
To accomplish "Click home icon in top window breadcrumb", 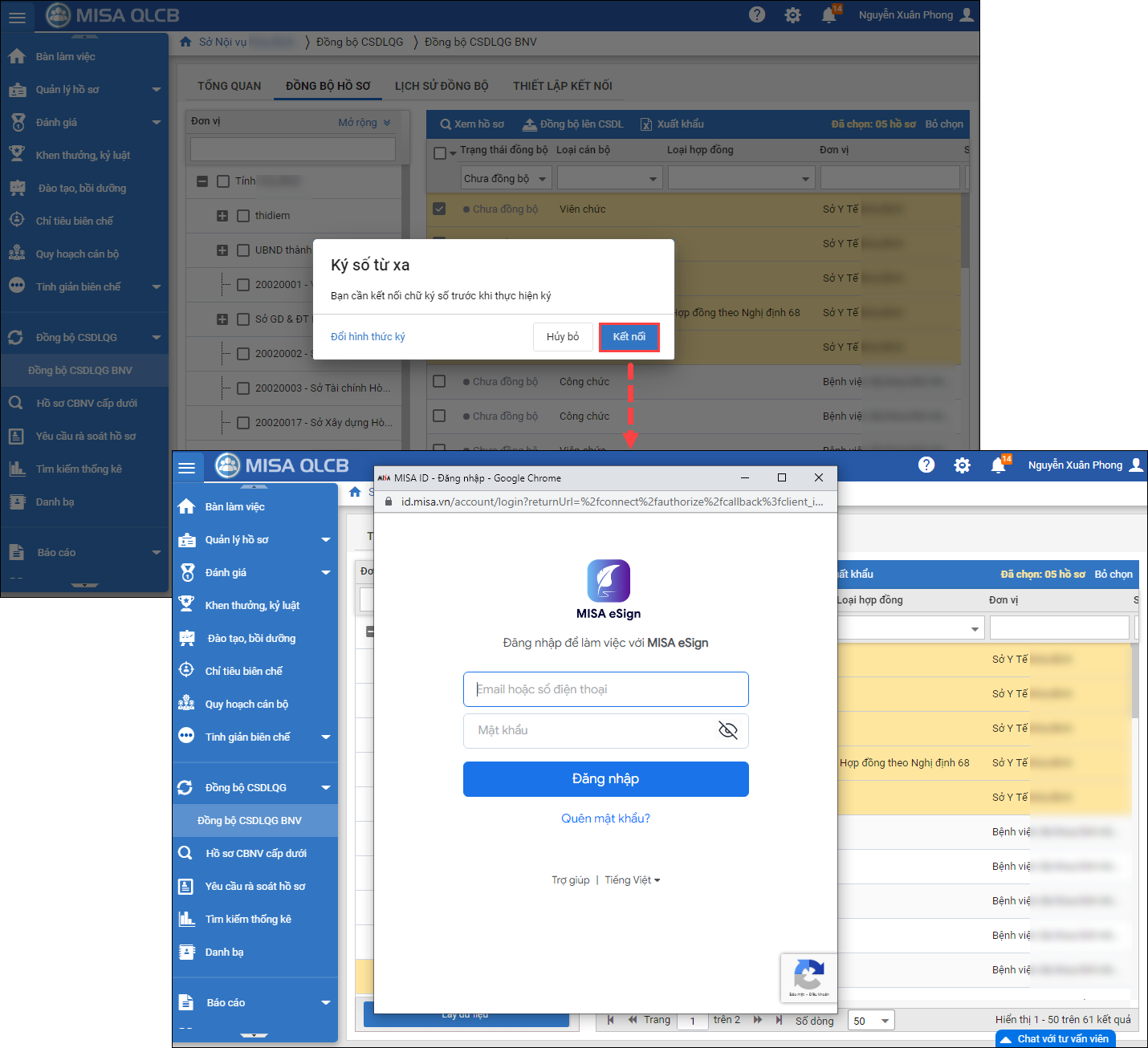I will click(x=185, y=42).
